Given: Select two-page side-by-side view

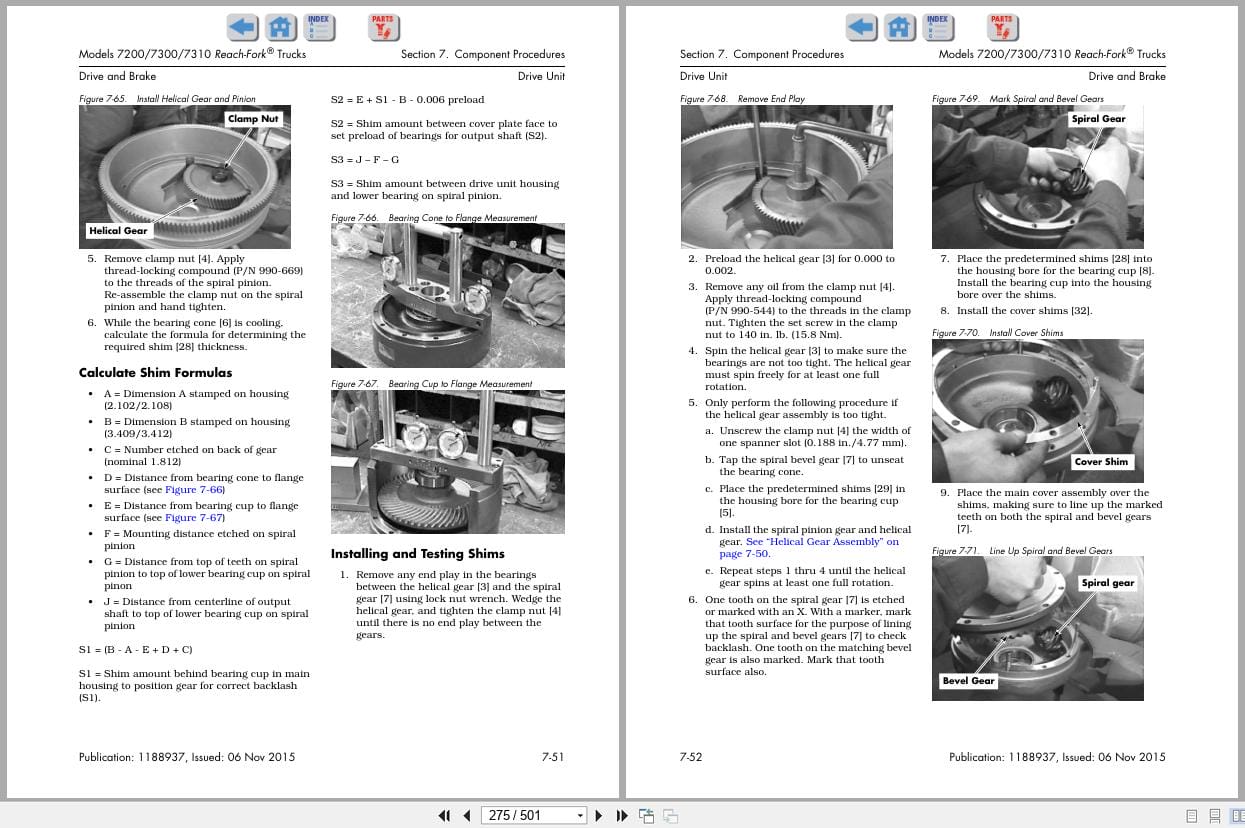Looking at the screenshot, I should click(1236, 816).
